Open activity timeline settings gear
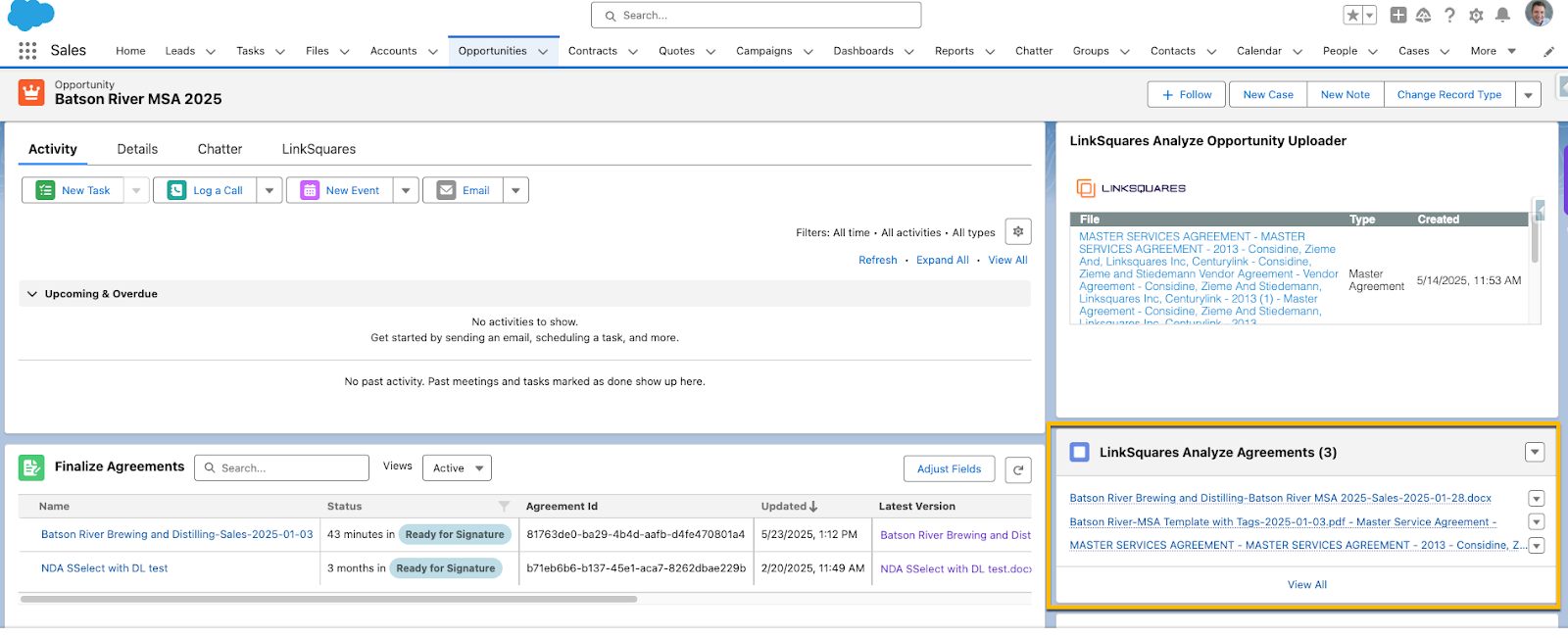This screenshot has height=638, width=1568. pyautogui.click(x=1018, y=232)
